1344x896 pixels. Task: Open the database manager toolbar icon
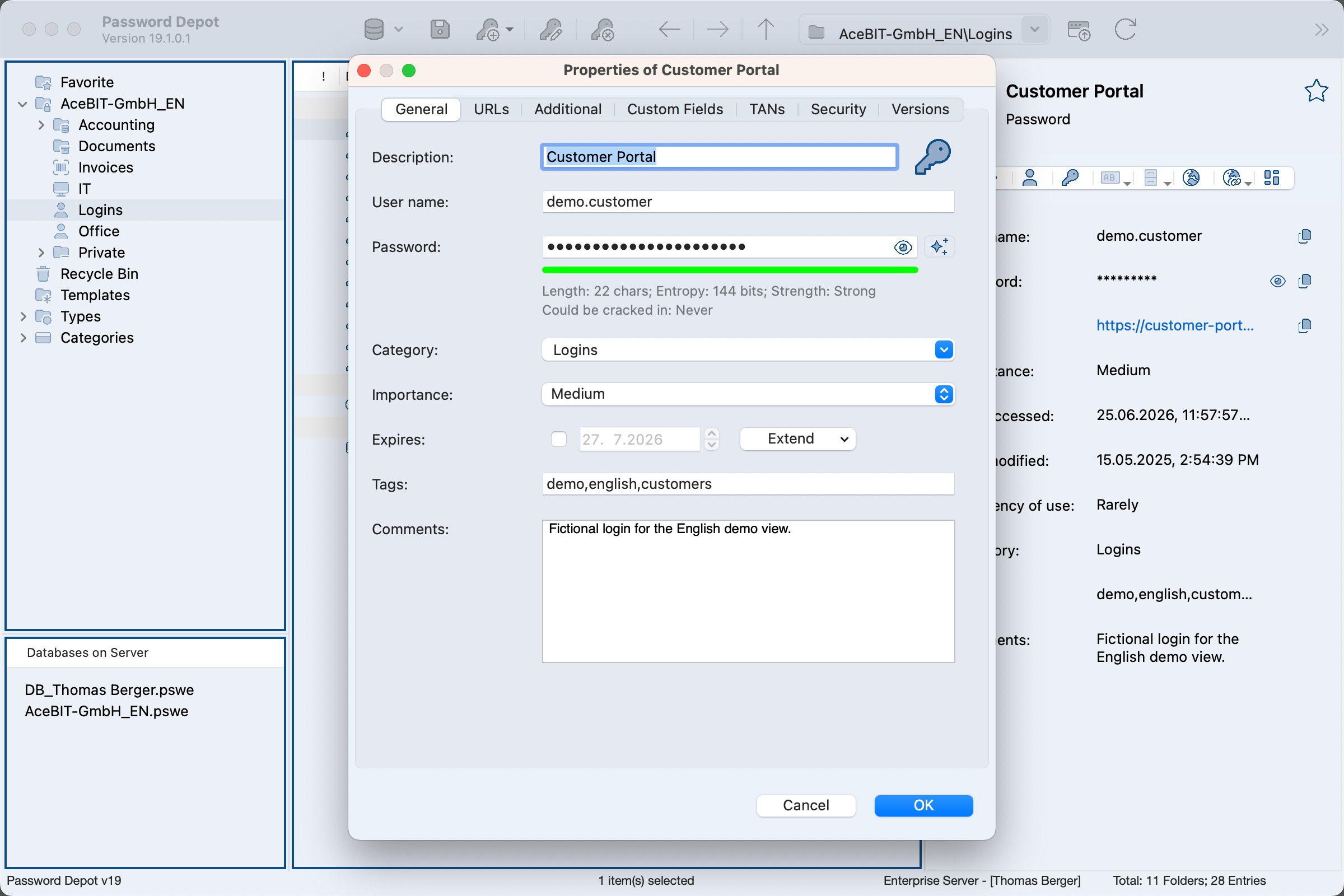pos(374,29)
